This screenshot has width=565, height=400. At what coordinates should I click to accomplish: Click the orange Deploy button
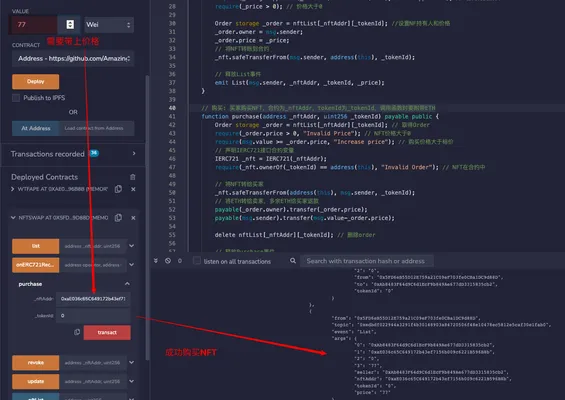tap(36, 81)
